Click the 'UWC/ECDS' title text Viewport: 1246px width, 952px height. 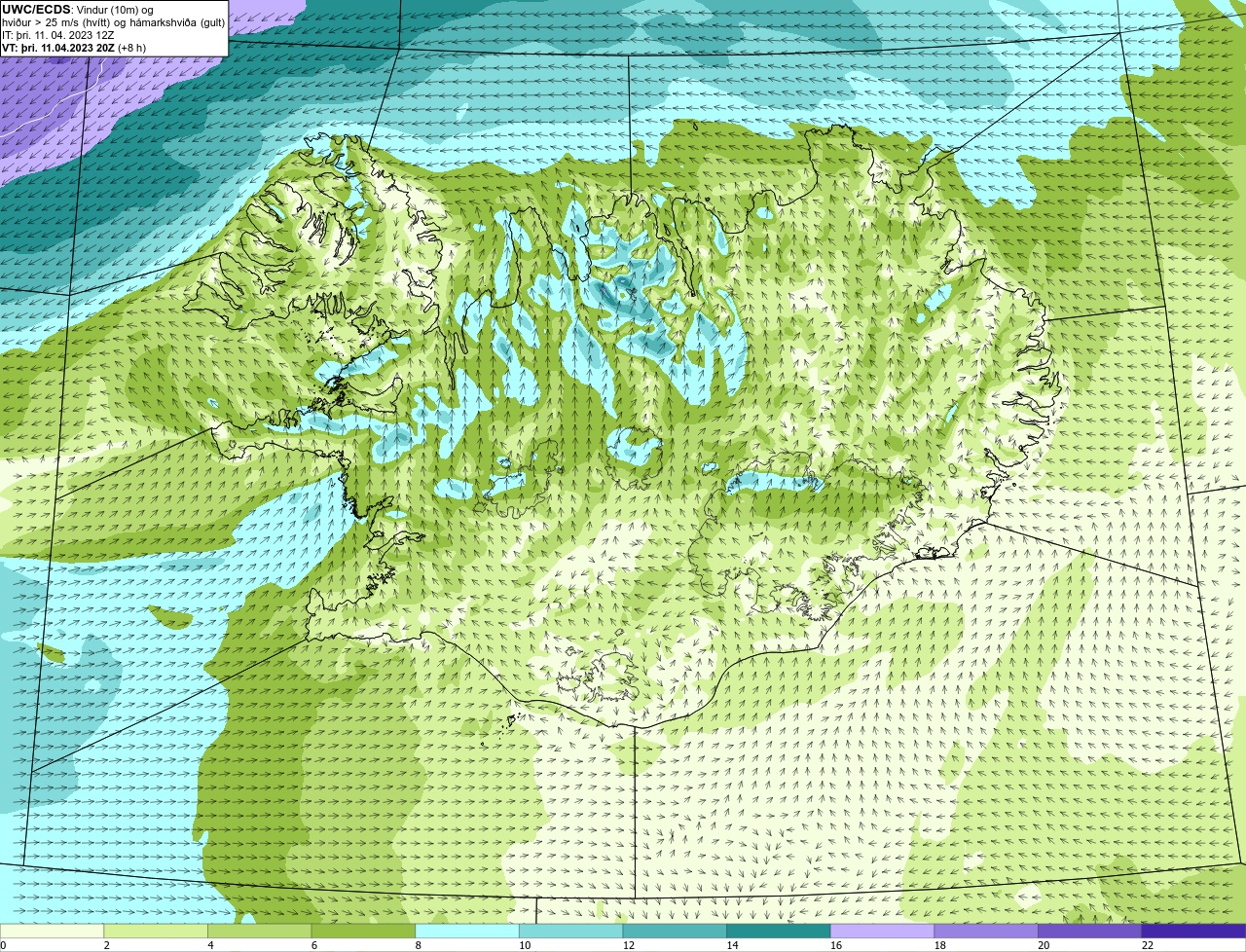click(x=36, y=9)
